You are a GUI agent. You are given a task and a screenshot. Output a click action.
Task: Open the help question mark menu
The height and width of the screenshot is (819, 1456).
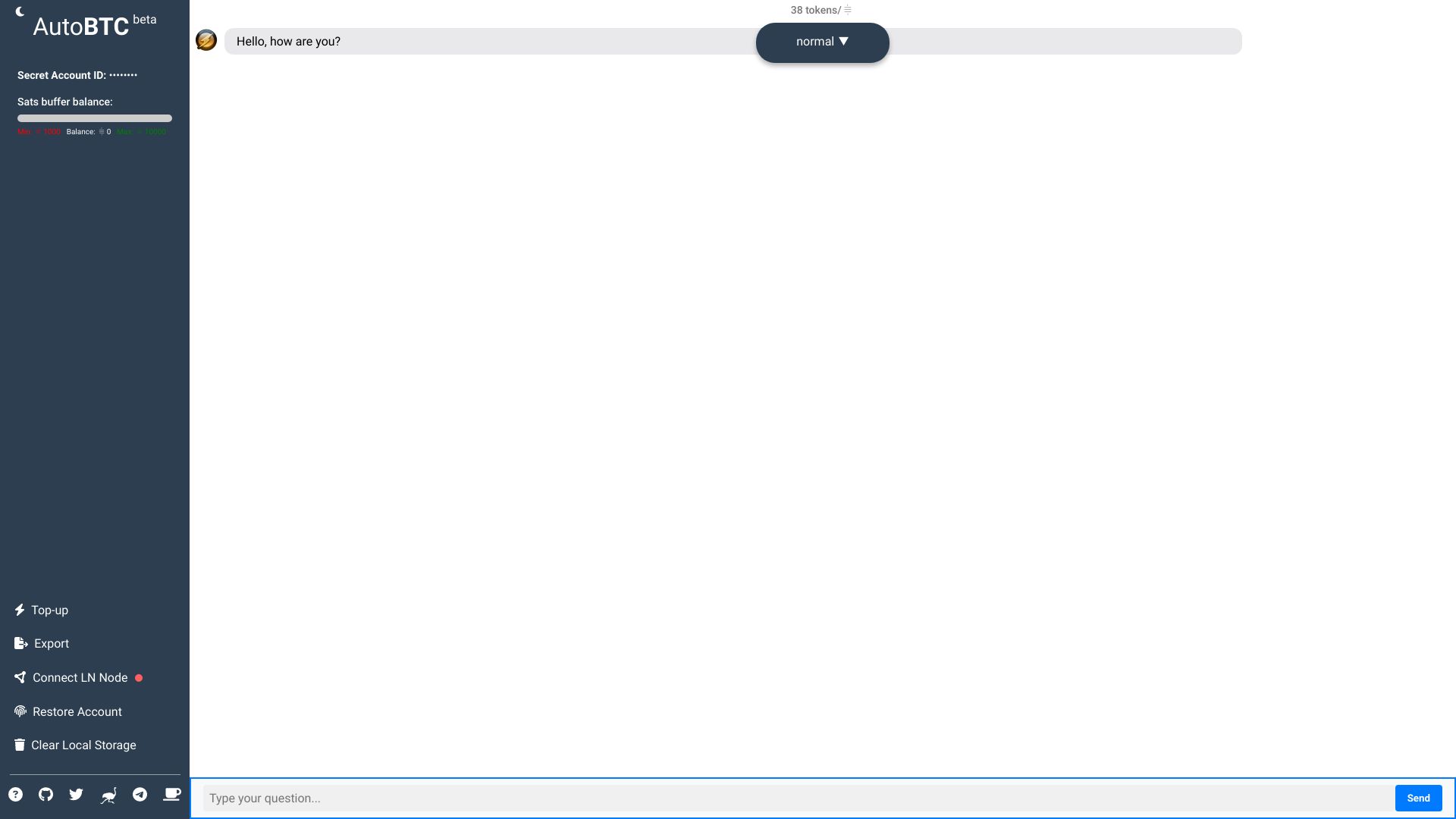point(16,794)
